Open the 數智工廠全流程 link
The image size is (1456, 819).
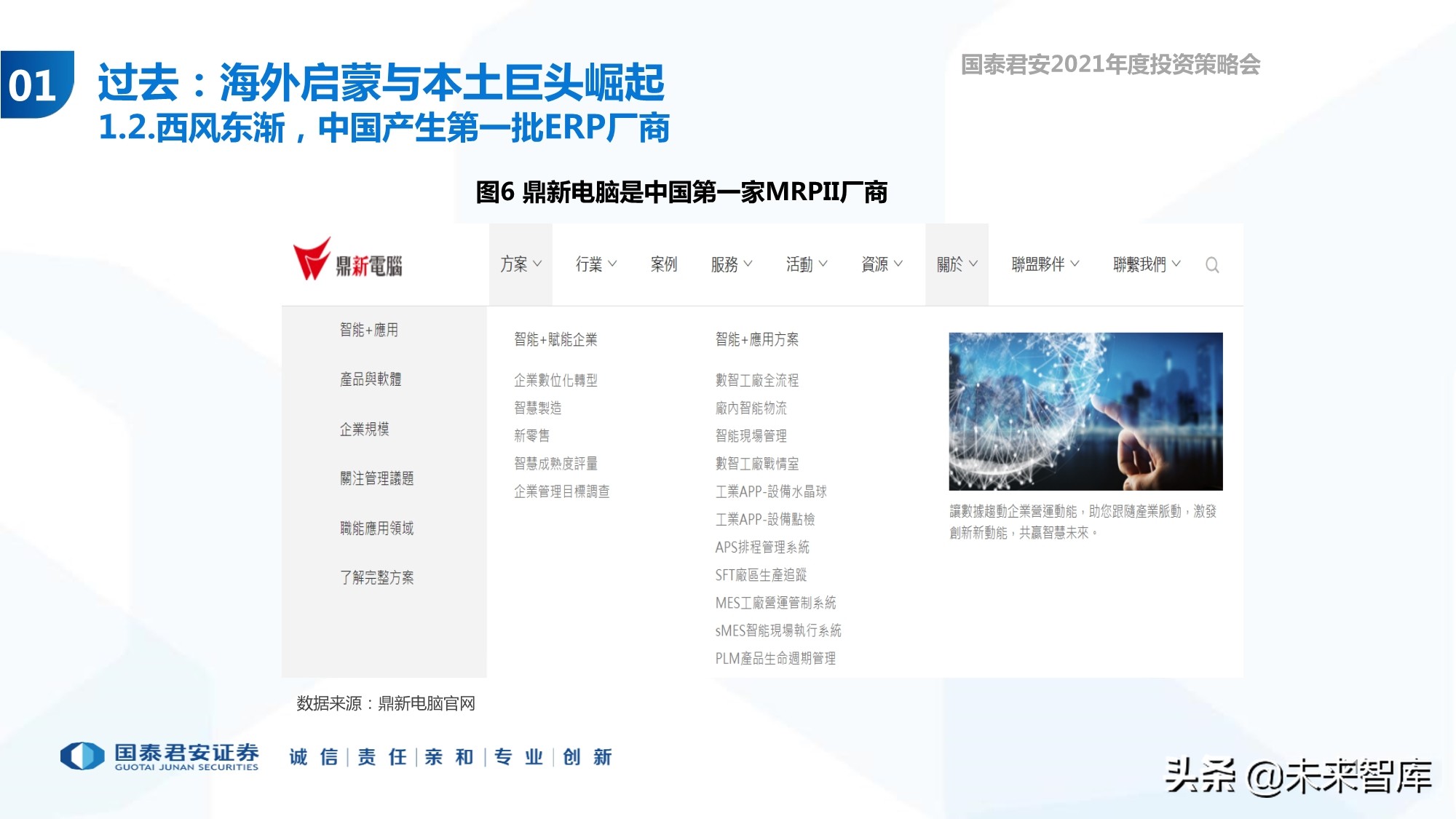coord(757,380)
